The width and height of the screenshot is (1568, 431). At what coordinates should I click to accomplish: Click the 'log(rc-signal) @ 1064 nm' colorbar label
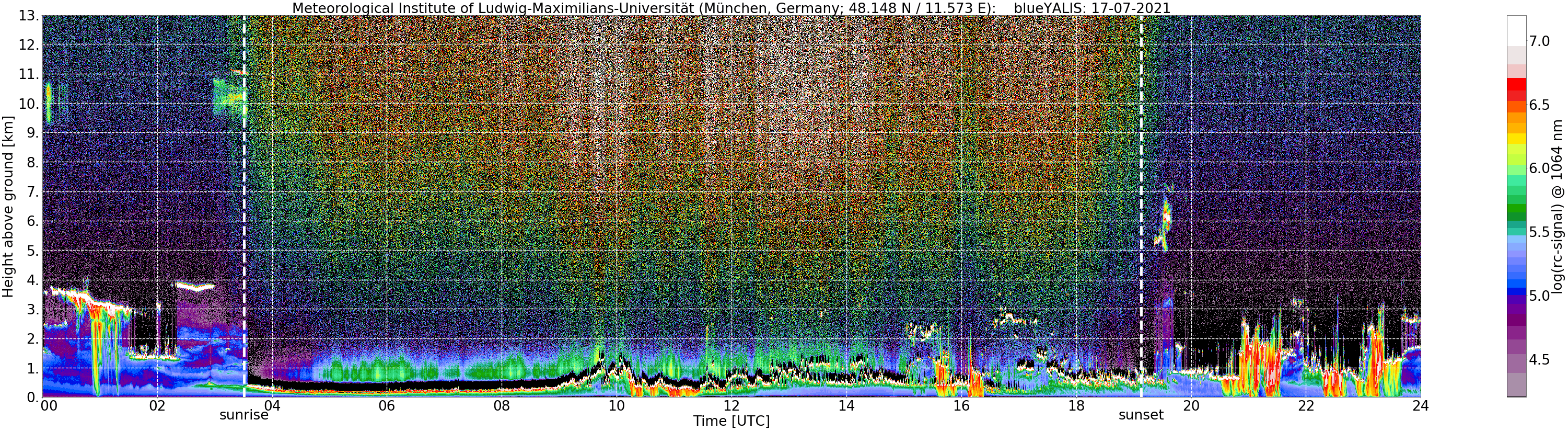[x=1558, y=206]
